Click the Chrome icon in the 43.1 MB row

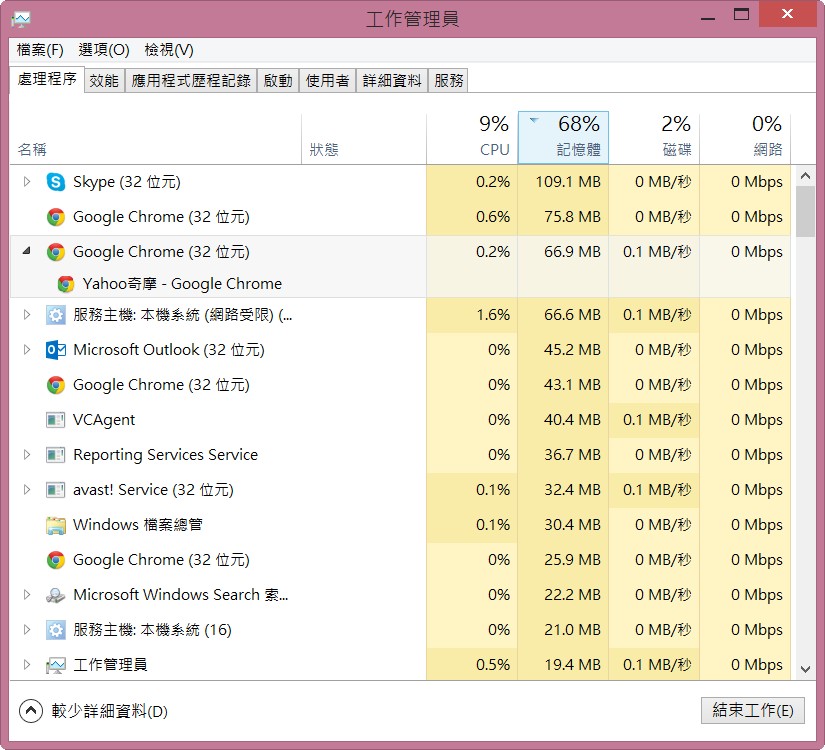tap(56, 385)
